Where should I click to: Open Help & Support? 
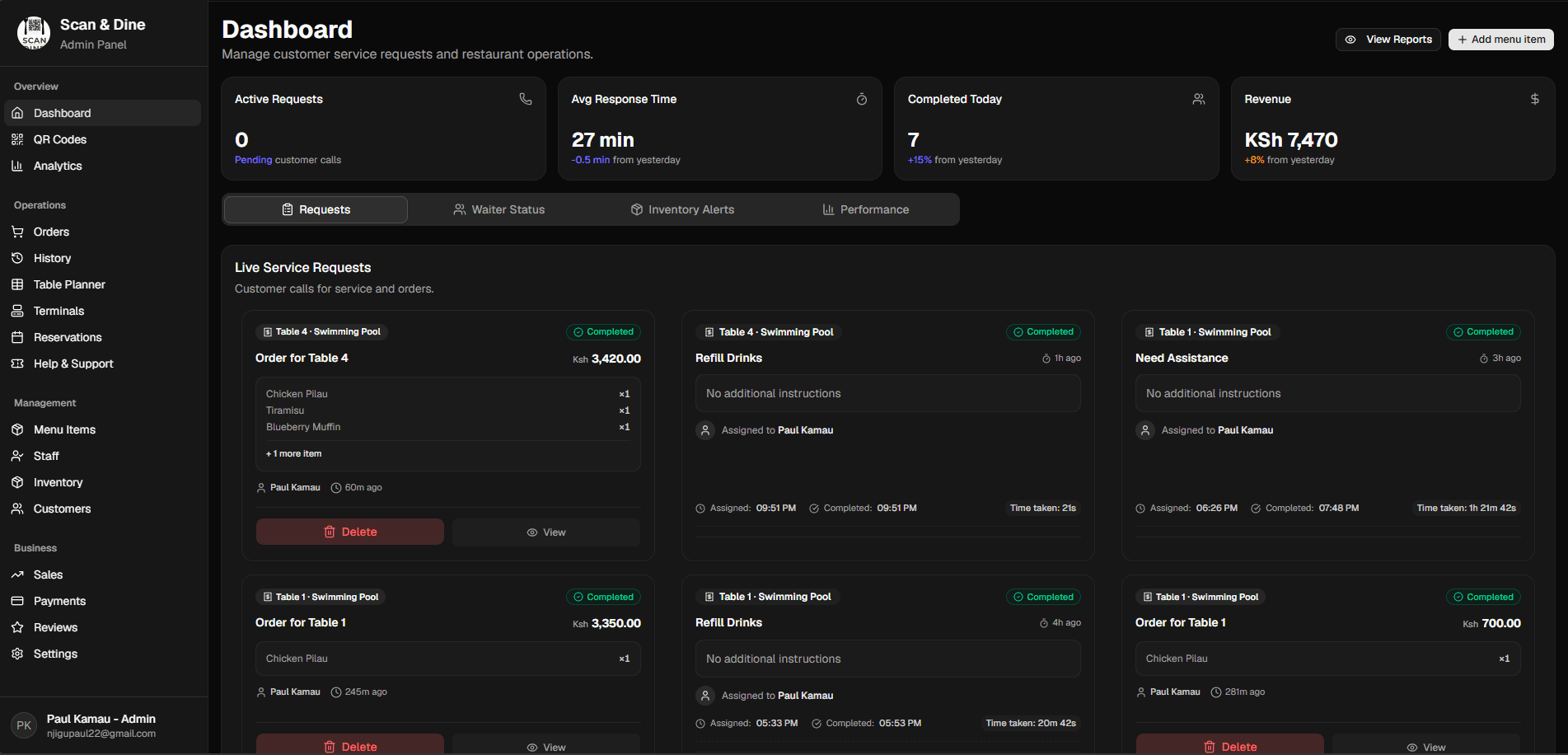(x=102, y=363)
